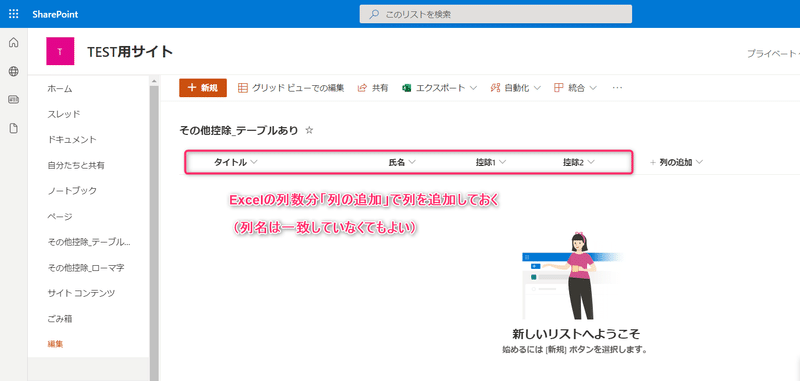Expand the エクスポート dropdown
Image resolution: width=800 pixels, height=381 pixels.
pyautogui.click(x=439, y=88)
